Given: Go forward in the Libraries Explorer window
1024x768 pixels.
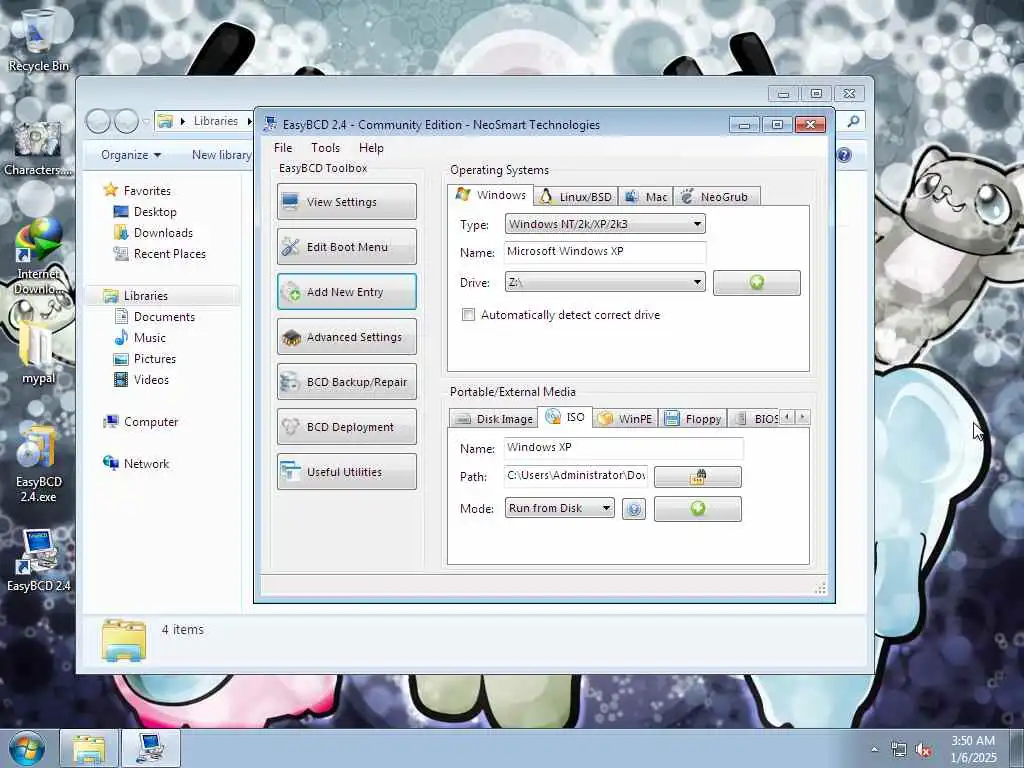Looking at the screenshot, I should [x=126, y=121].
